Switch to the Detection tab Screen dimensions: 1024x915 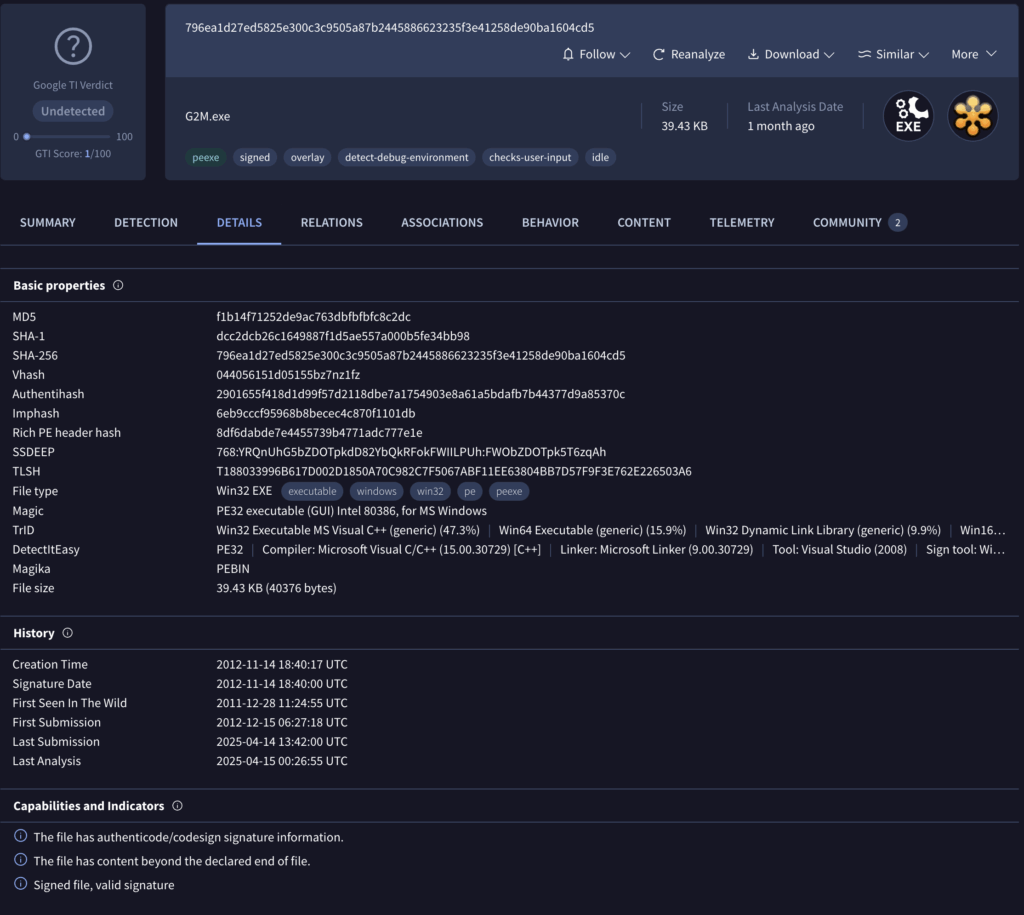click(x=146, y=223)
